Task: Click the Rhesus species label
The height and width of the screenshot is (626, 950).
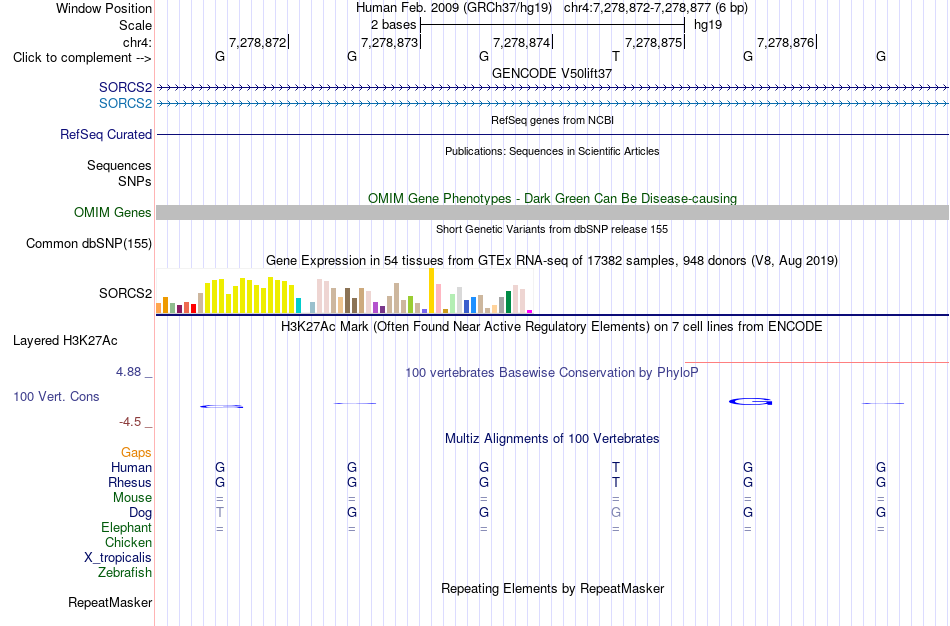Action: pos(130,482)
